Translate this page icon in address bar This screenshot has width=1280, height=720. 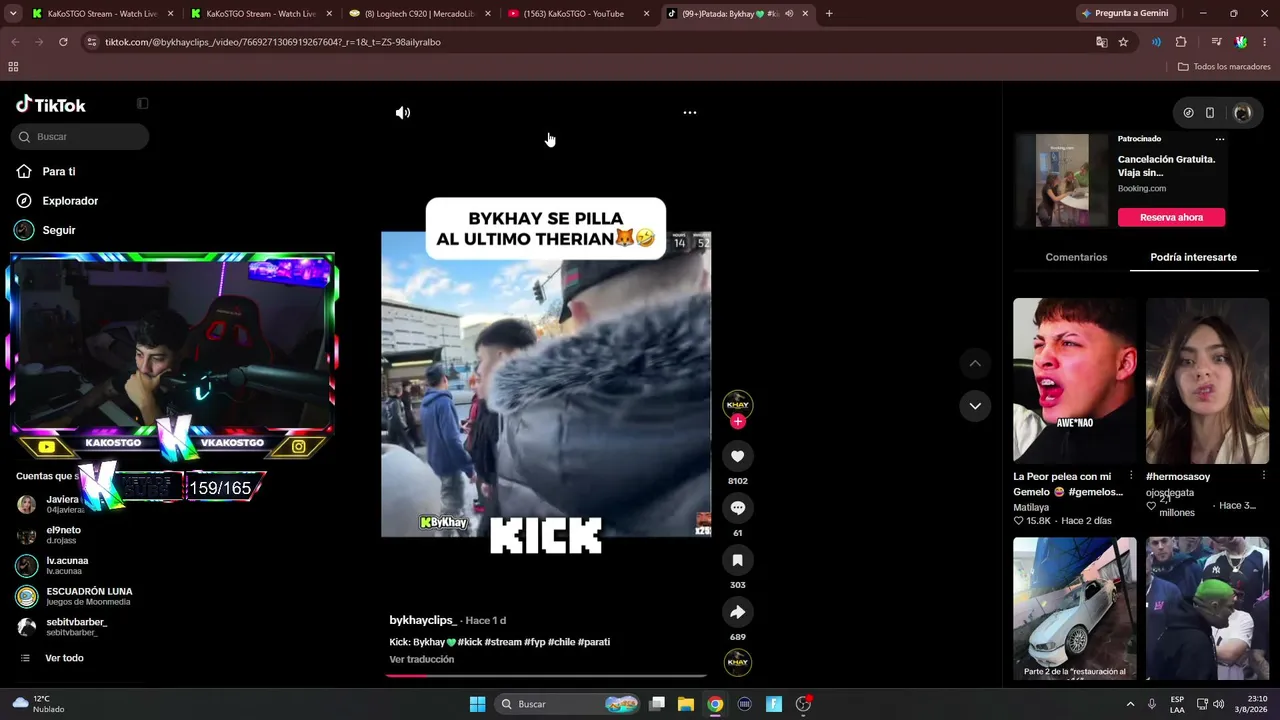[x=1101, y=42]
